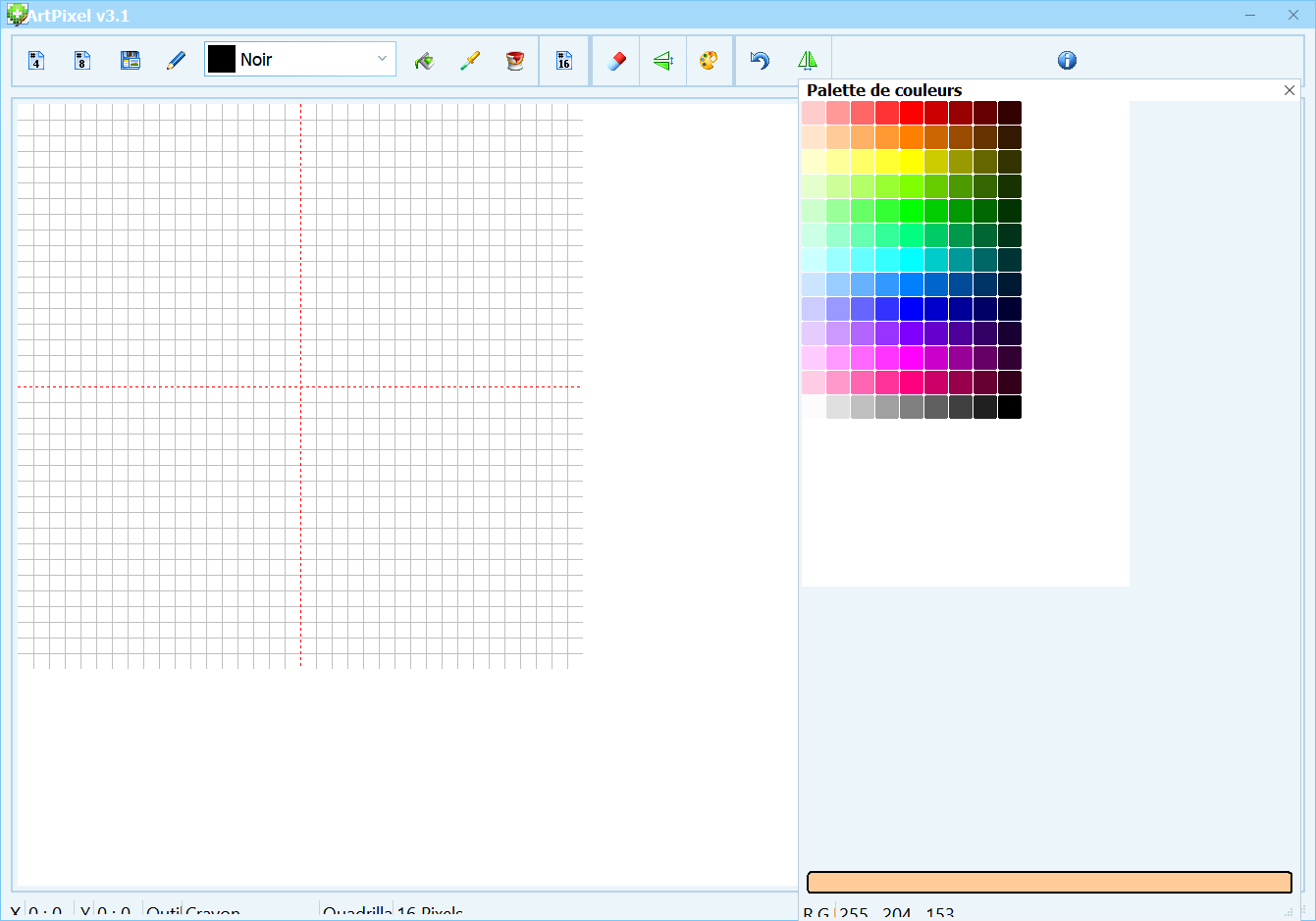
Task: Pick the pure blue swatch in the palette
Action: [912, 309]
